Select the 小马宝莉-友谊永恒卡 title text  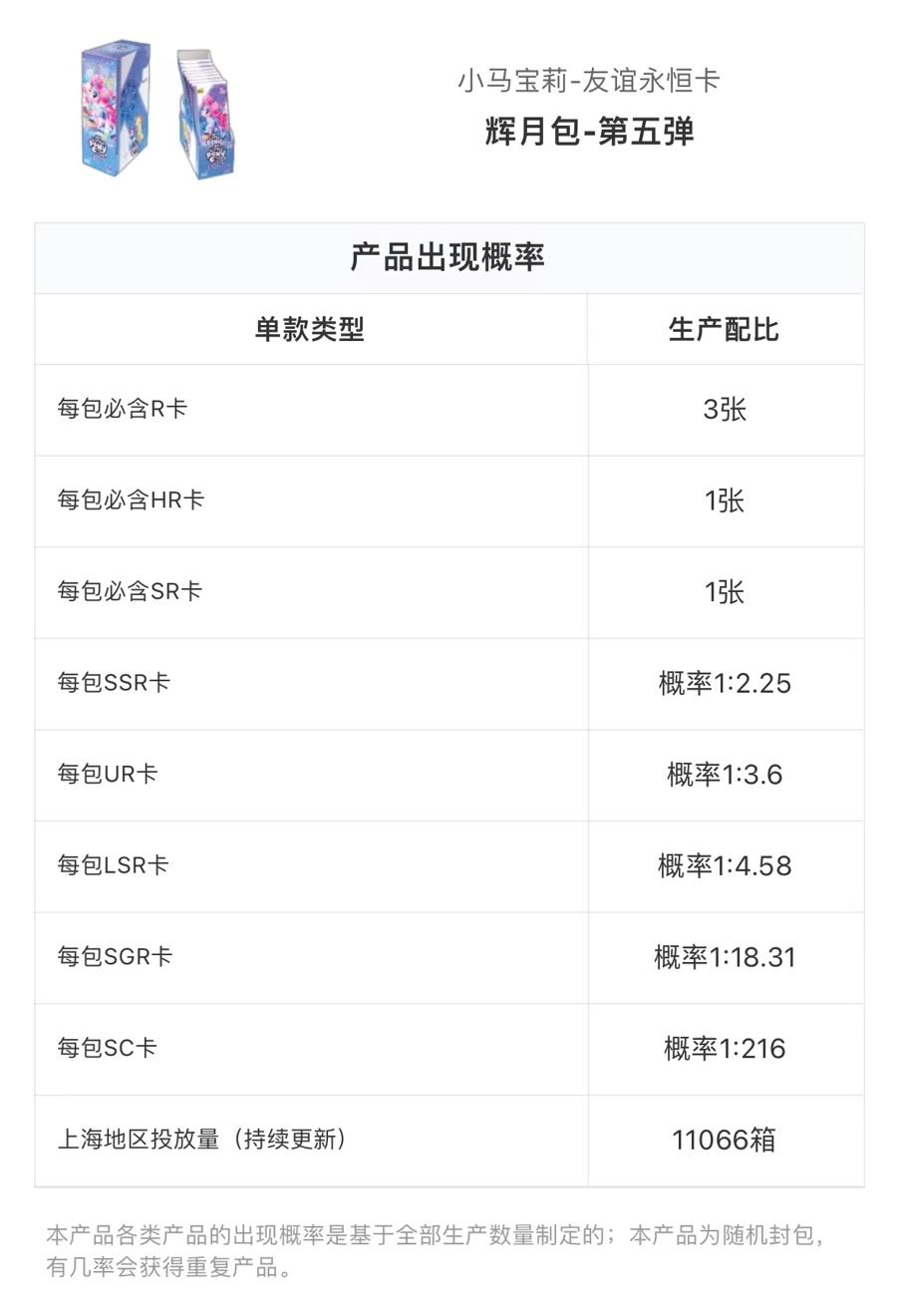(588, 81)
